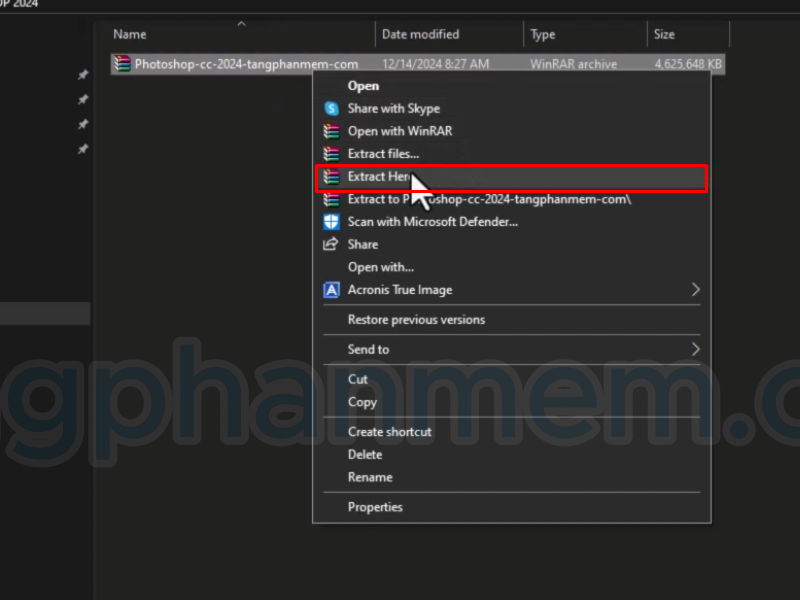The width and height of the screenshot is (800, 600).
Task: Click Properties at the bottom of the menu
Action: [x=375, y=507]
